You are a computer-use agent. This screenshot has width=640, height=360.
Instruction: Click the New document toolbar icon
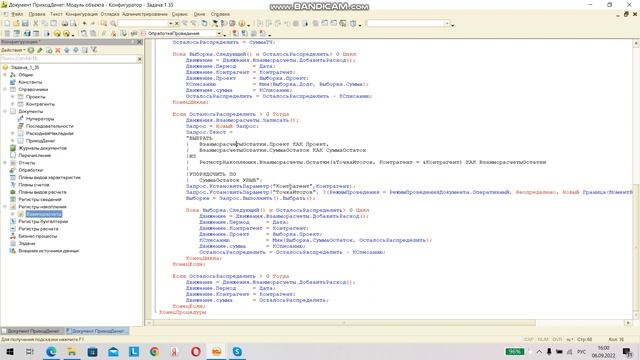tap(7, 24)
